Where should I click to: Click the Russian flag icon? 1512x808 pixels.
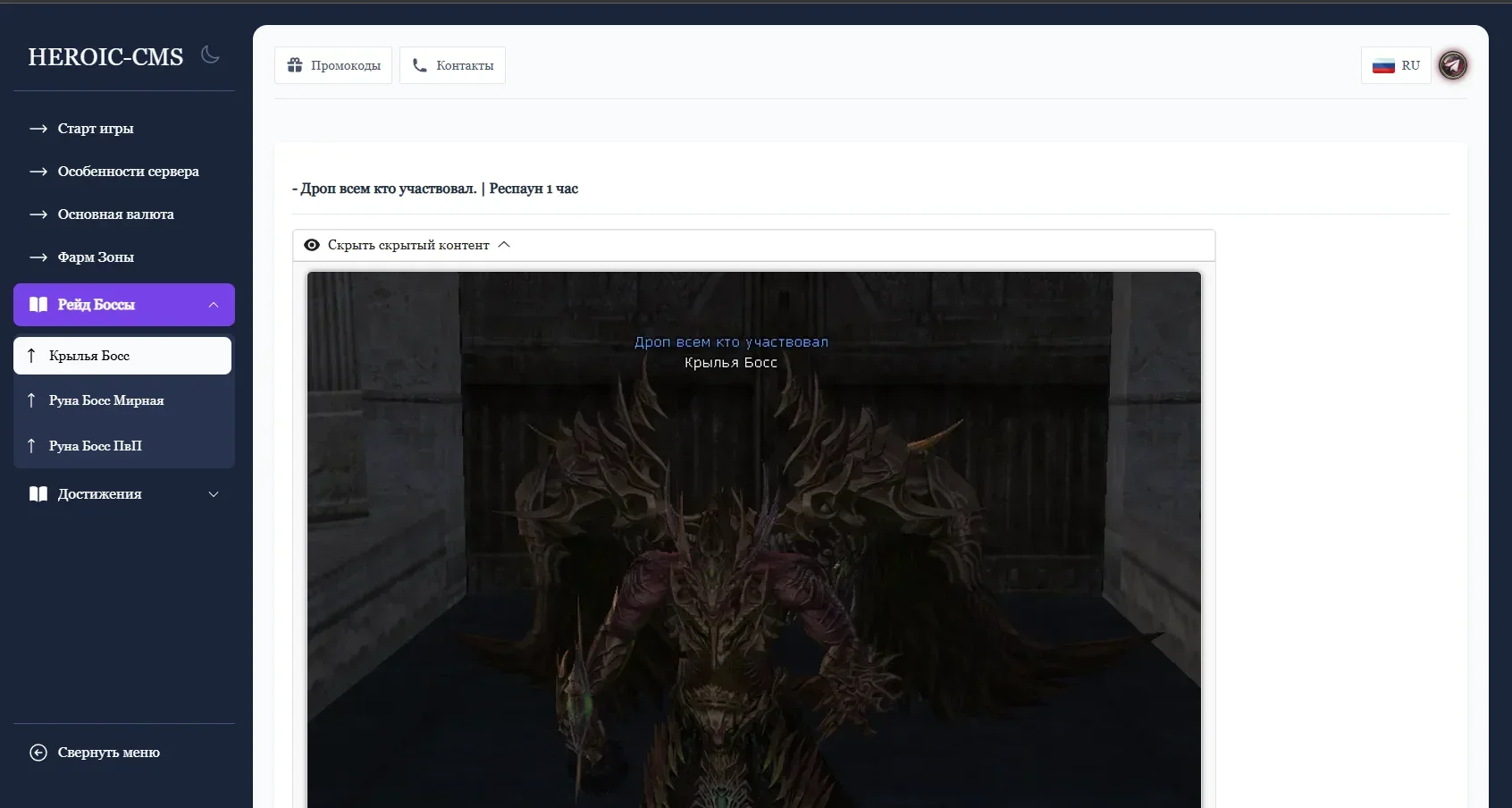coord(1383,66)
